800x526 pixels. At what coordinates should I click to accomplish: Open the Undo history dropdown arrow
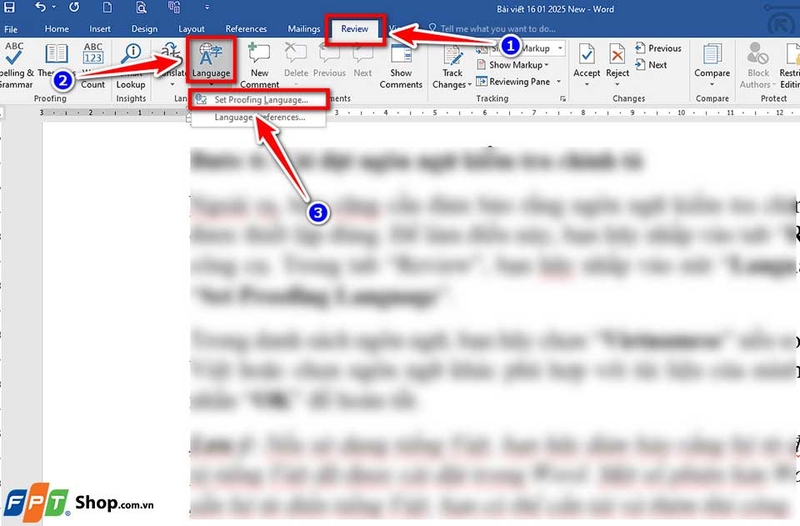[x=54, y=7]
